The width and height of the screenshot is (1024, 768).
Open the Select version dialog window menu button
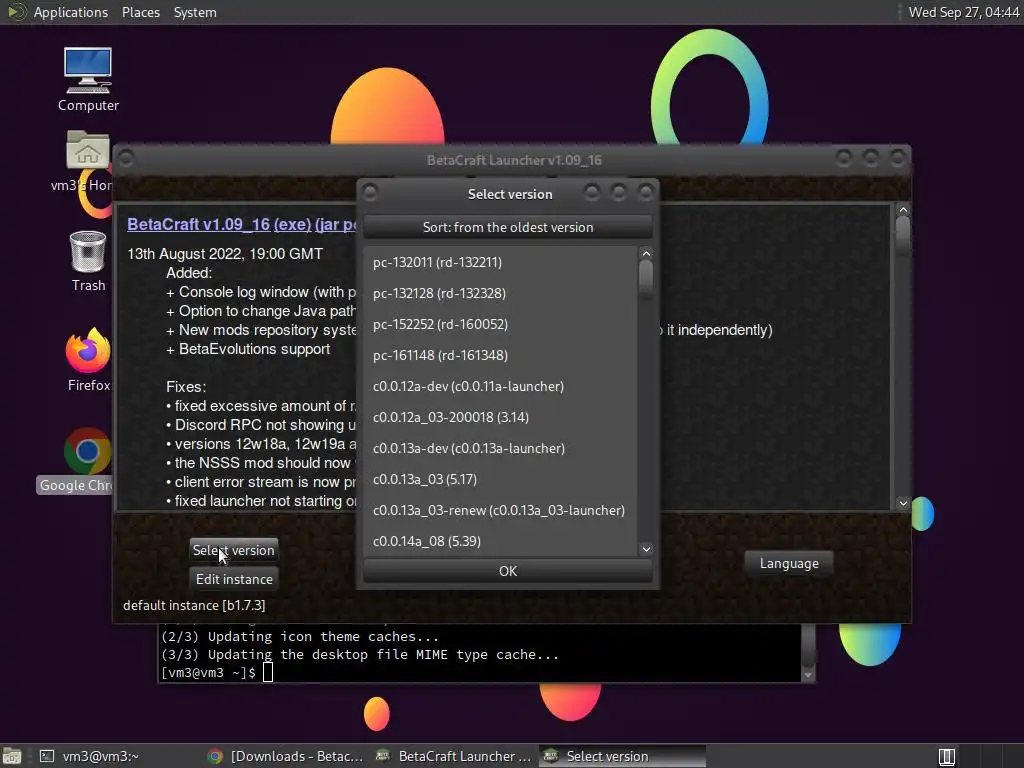370,192
